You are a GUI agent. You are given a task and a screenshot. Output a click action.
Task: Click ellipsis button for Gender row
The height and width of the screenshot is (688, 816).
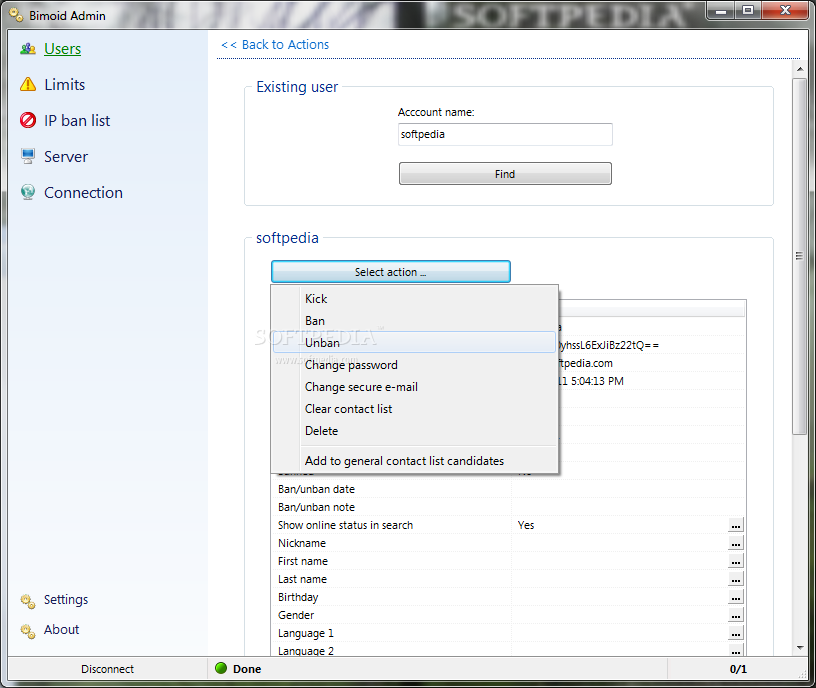click(x=735, y=615)
